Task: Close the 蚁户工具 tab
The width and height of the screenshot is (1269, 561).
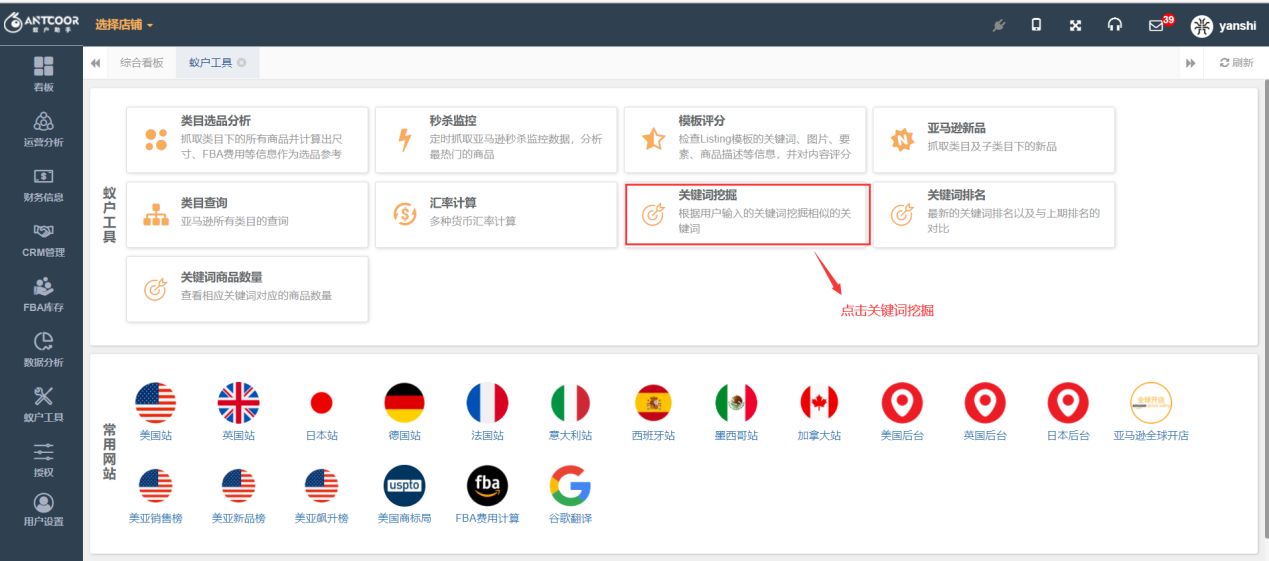Action: (x=242, y=62)
